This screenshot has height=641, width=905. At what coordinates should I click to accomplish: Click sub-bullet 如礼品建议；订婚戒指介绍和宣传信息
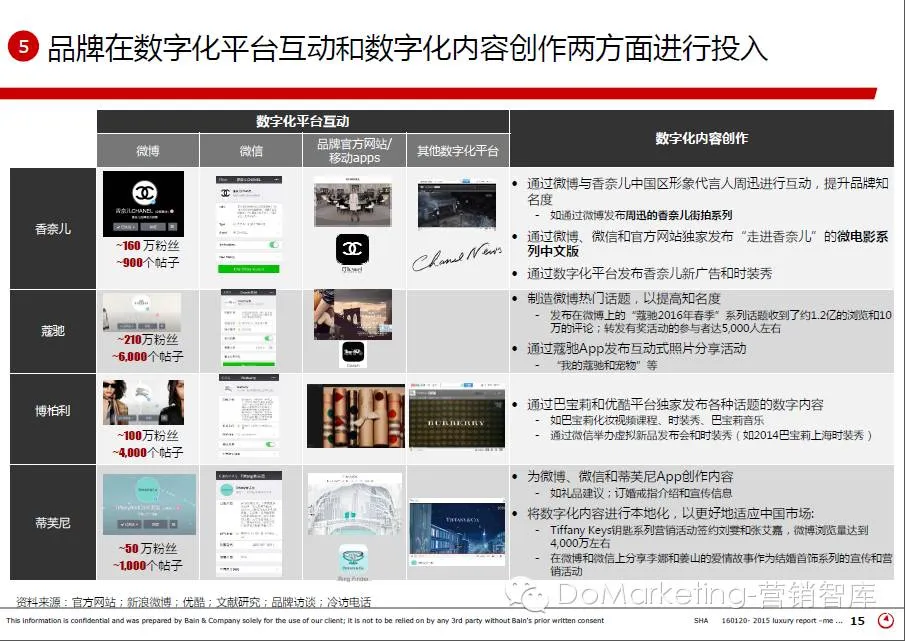641,493
